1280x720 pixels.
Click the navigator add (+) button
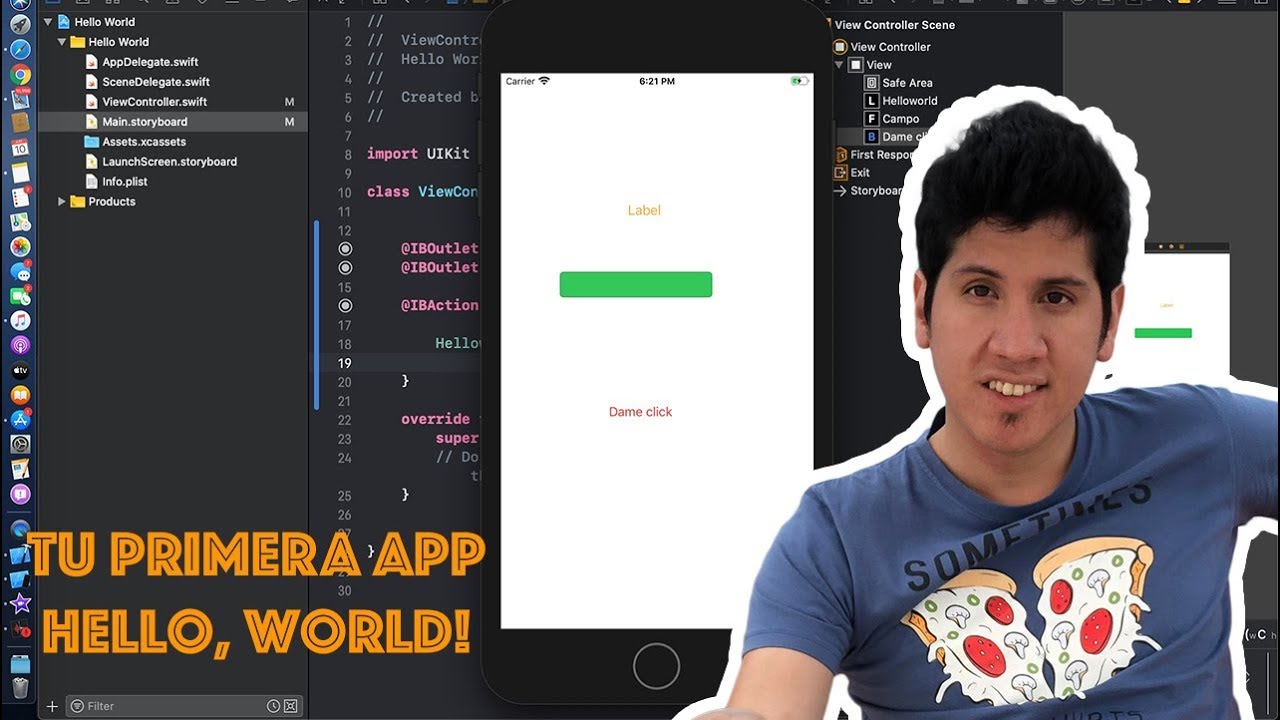52,706
